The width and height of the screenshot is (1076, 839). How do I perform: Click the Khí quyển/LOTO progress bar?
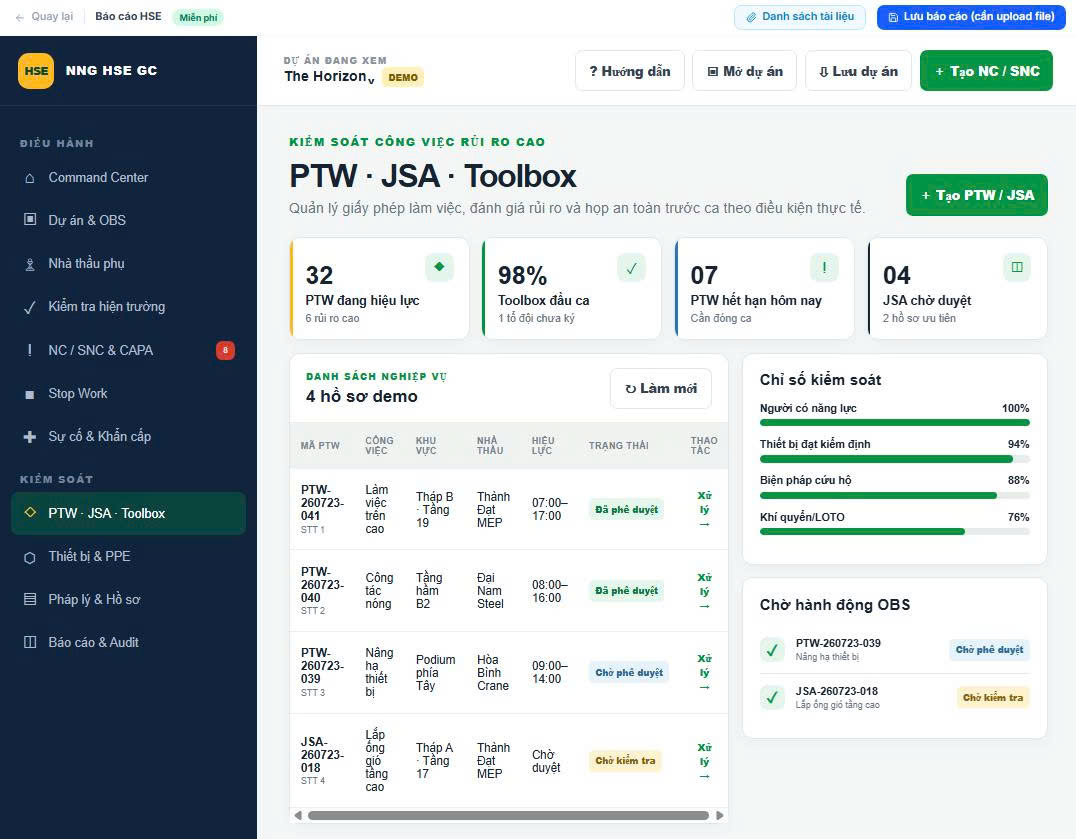[894, 532]
